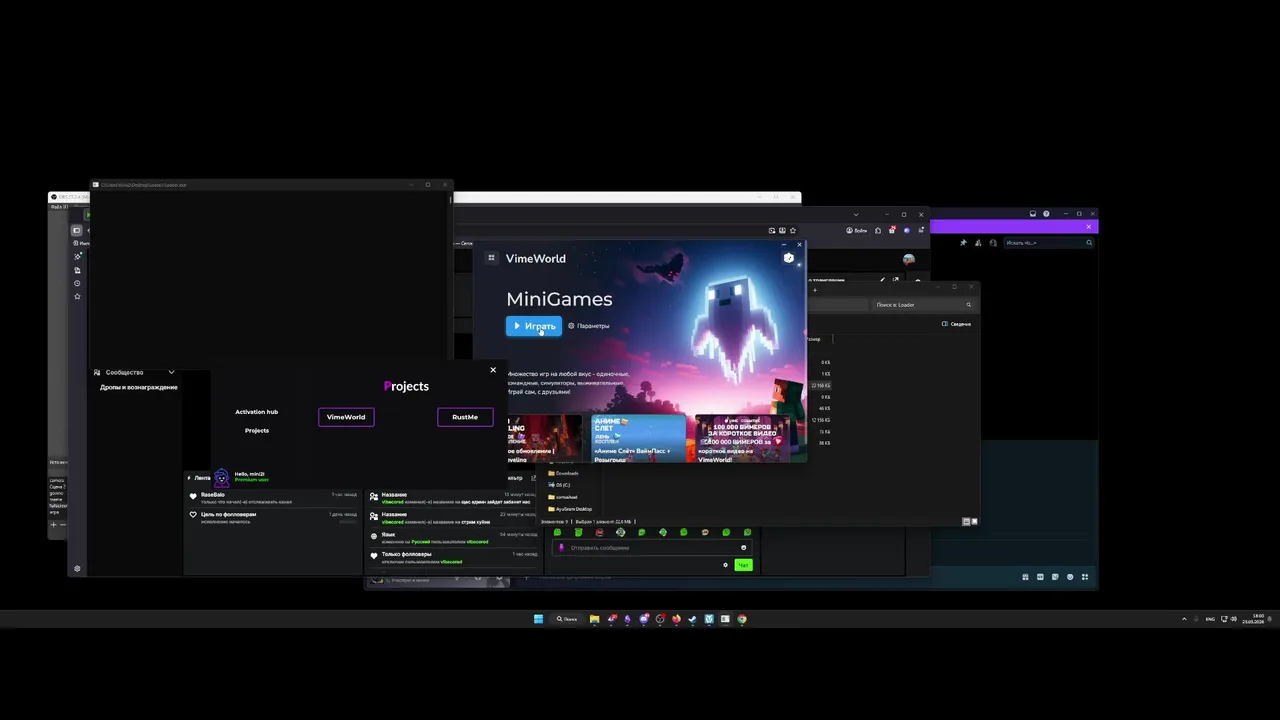Click the pin icon in the purple window toolbar
This screenshot has width=1280, height=720.
(x=964, y=242)
